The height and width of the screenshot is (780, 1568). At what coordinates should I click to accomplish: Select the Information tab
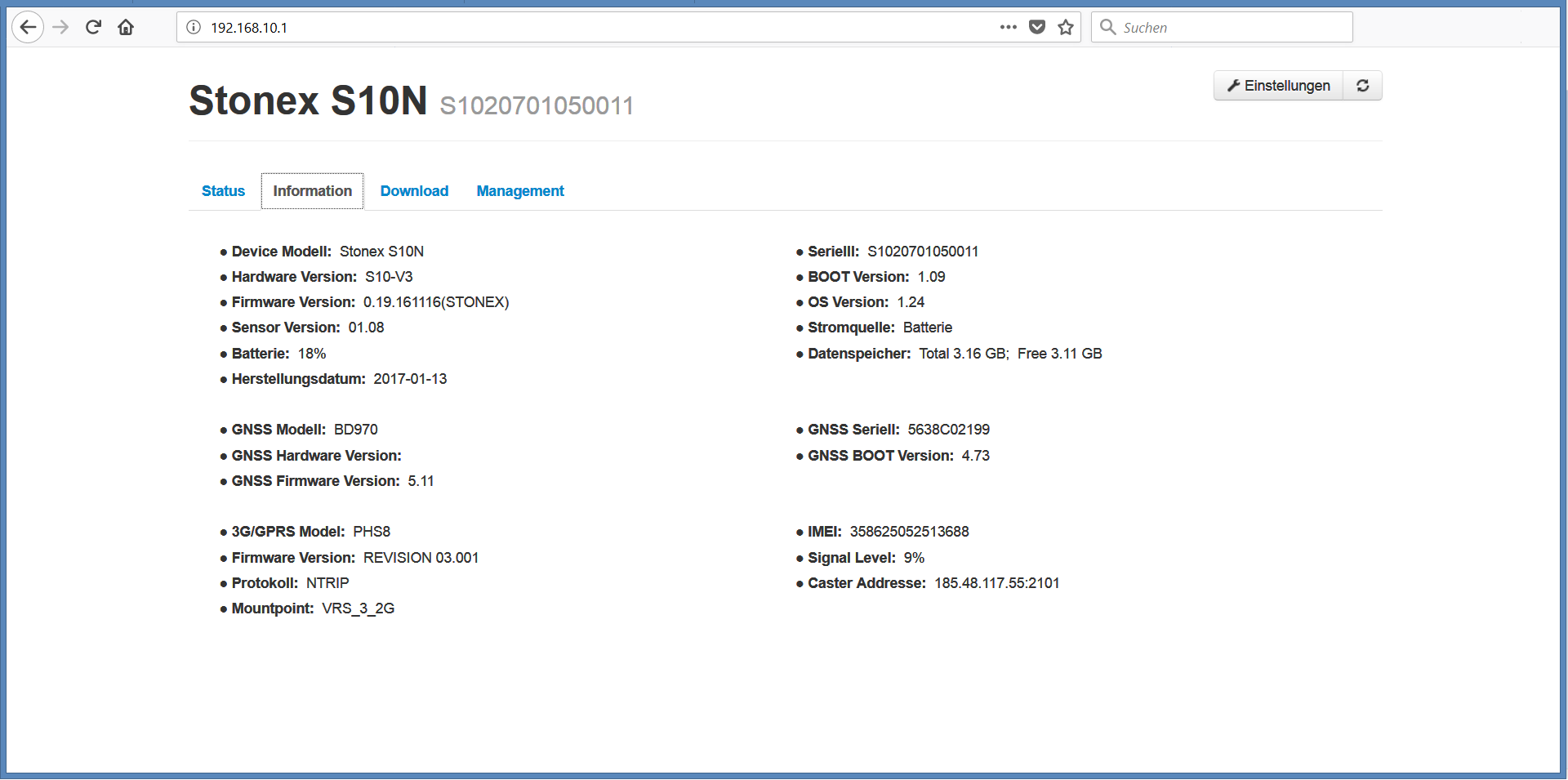click(x=313, y=191)
